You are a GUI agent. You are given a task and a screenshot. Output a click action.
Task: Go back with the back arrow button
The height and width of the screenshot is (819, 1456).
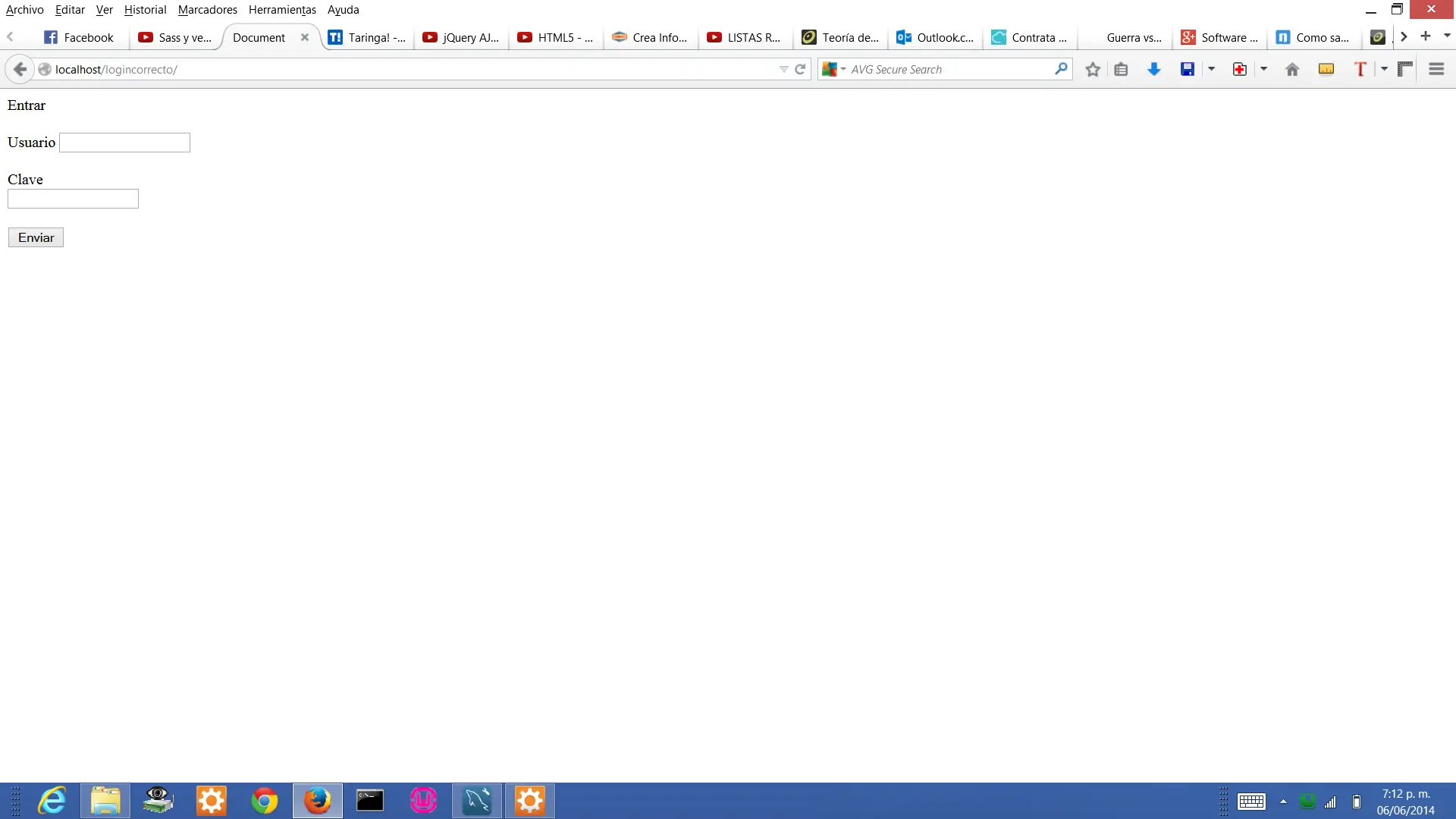point(20,69)
